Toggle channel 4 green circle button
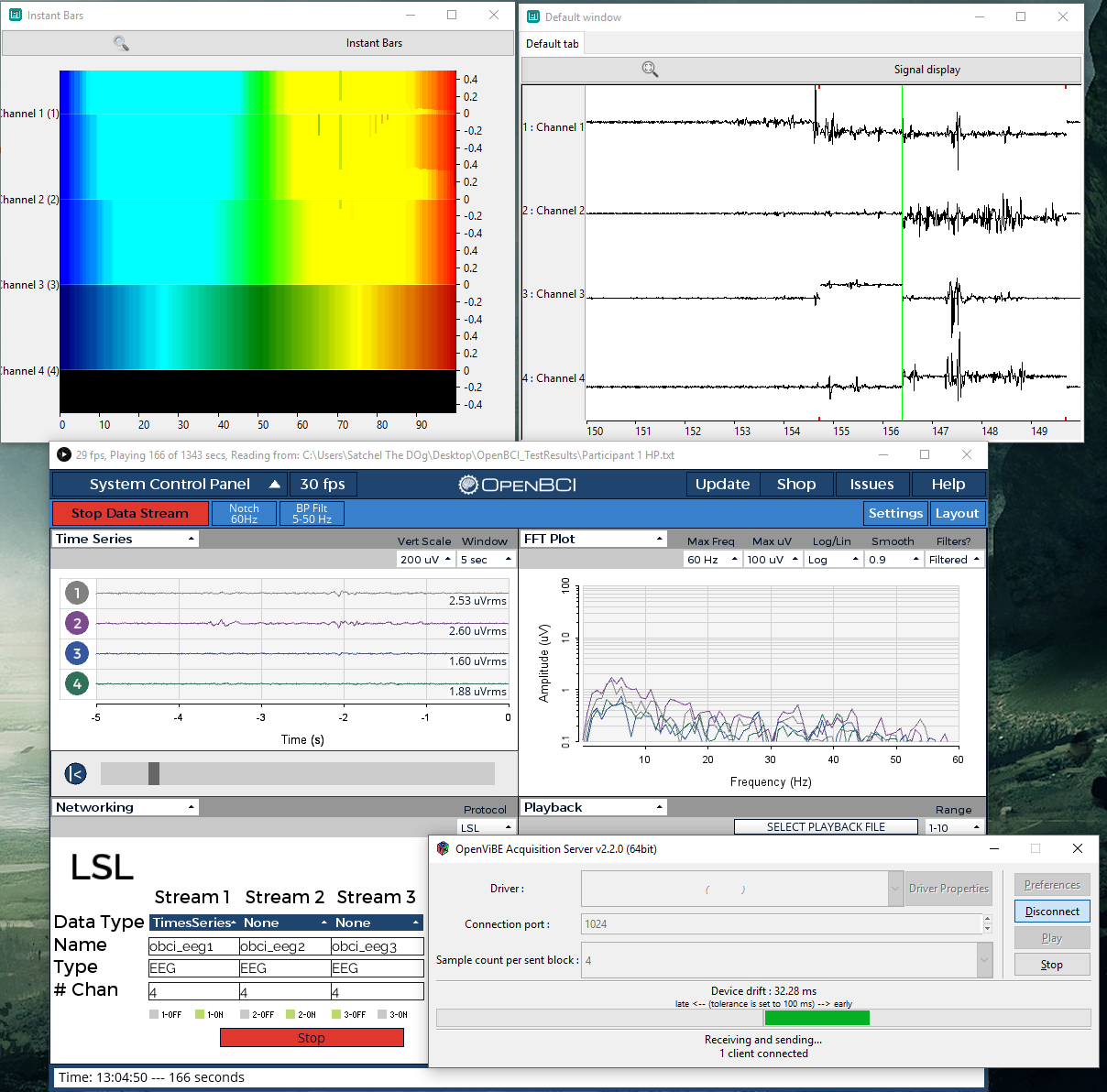Viewport: 1107px width, 1092px height. click(77, 683)
